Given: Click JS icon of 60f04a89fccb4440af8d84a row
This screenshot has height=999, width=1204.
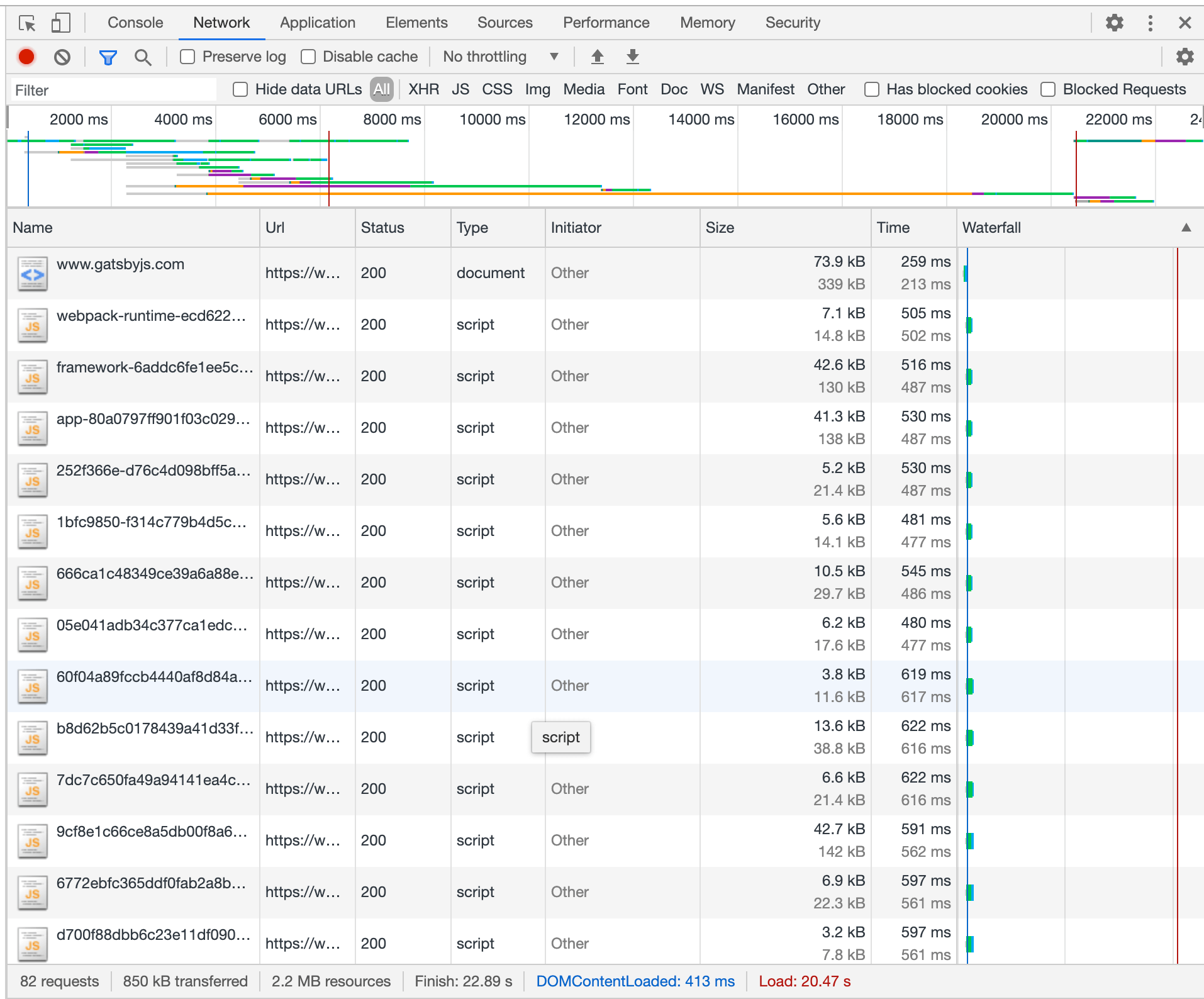Looking at the screenshot, I should [x=33, y=686].
